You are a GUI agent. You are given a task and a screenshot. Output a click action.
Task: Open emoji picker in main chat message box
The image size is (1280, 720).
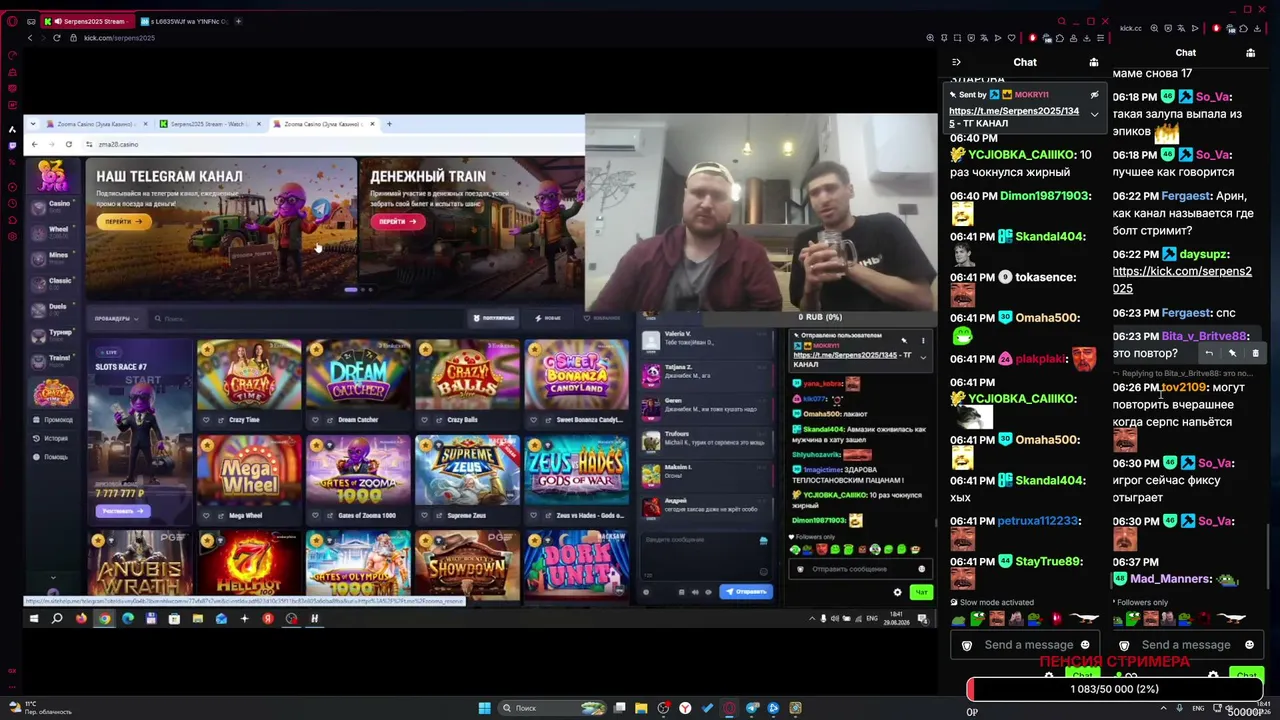(x=1085, y=645)
